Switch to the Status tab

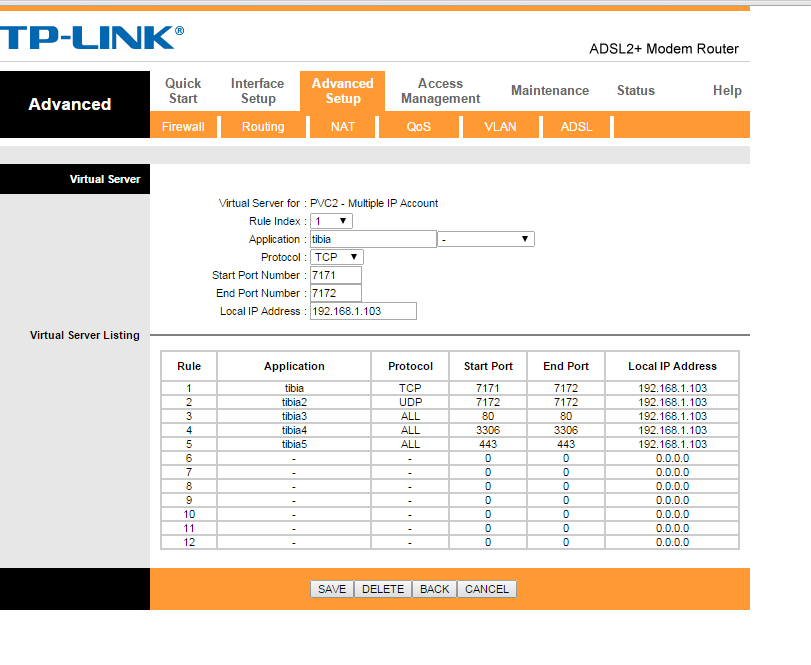tap(636, 90)
